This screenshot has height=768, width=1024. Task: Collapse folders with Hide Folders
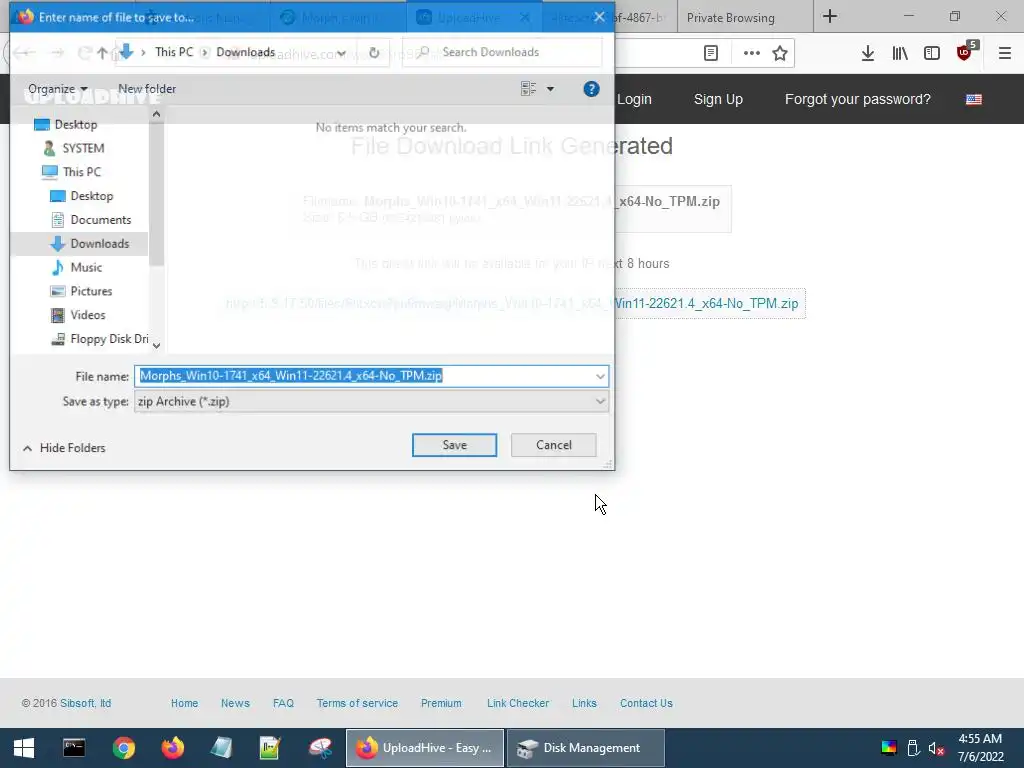(64, 448)
